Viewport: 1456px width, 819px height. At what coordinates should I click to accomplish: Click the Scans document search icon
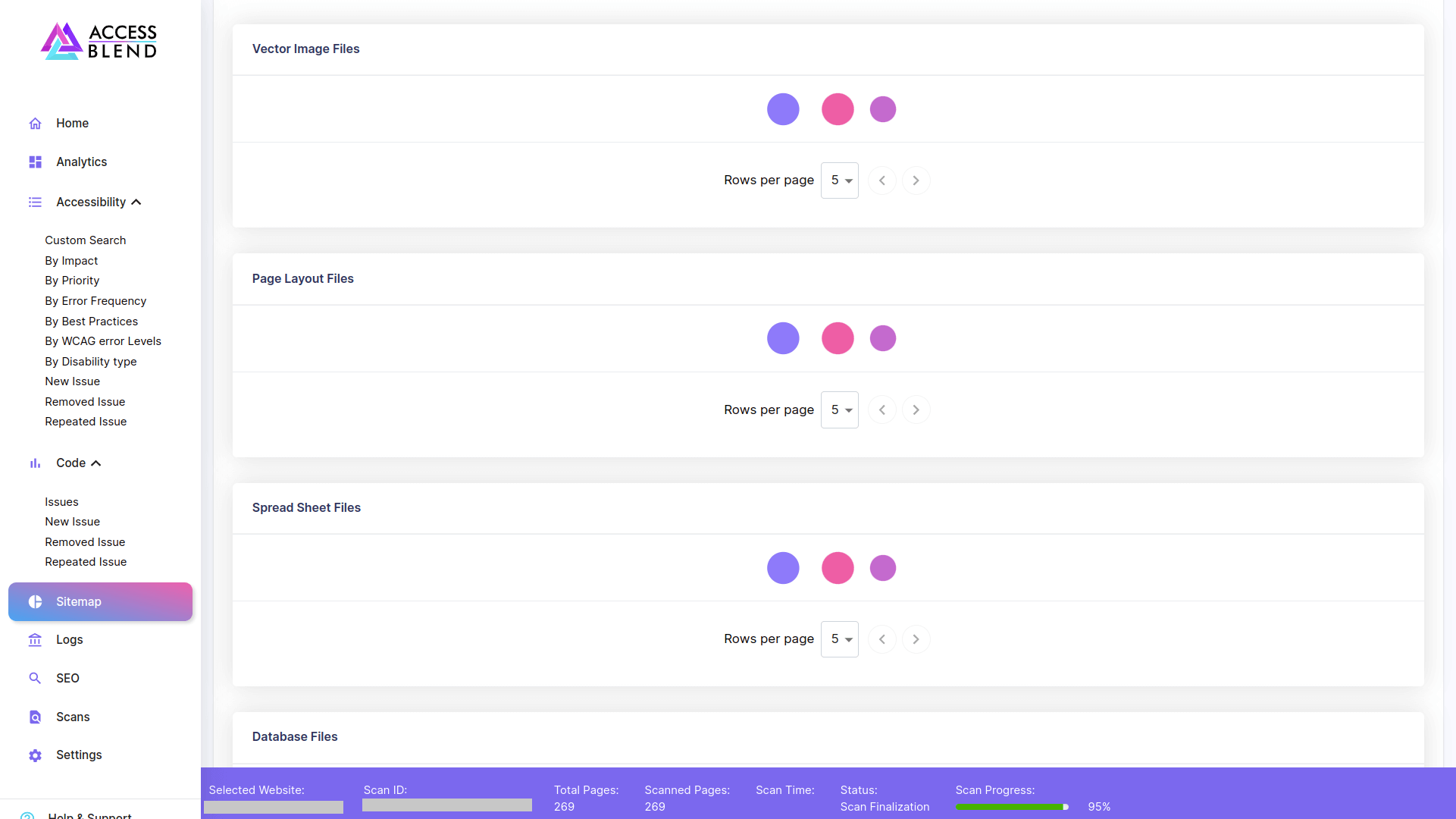pyautogui.click(x=35, y=717)
